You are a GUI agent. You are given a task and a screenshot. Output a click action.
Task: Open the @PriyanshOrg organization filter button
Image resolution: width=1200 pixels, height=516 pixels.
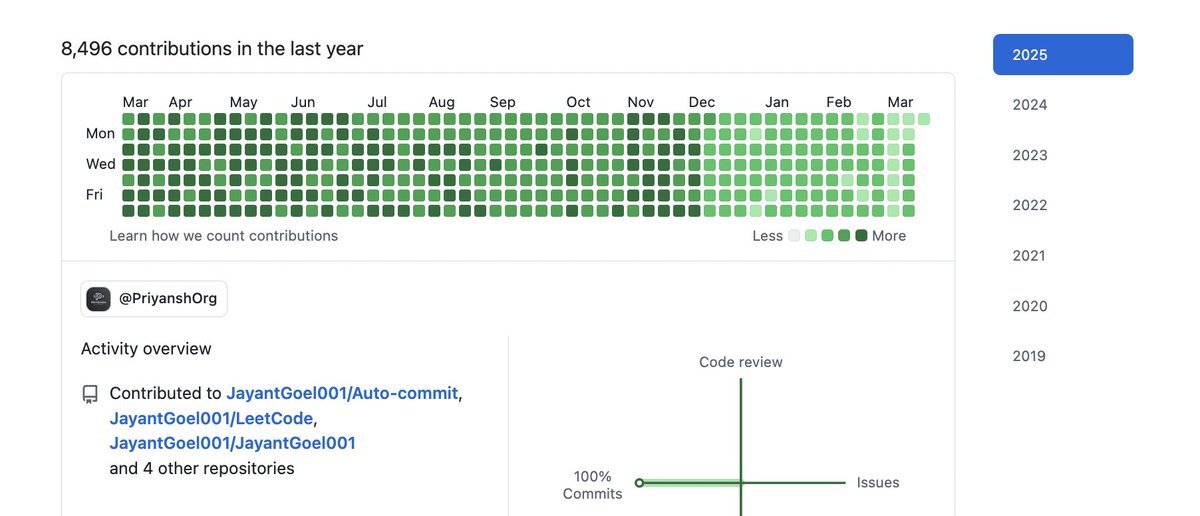coord(154,299)
